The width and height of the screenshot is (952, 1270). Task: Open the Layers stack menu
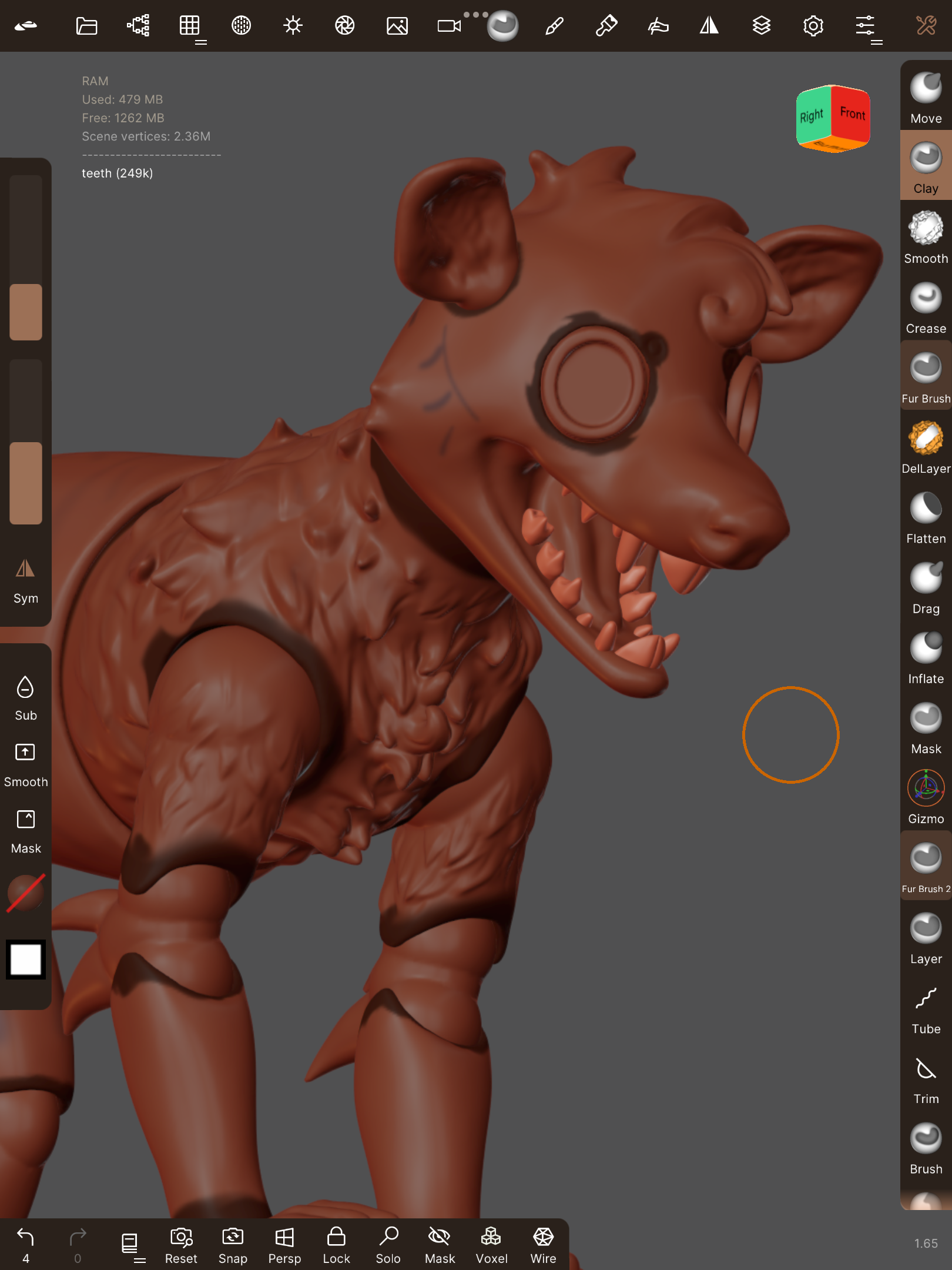pyautogui.click(x=761, y=26)
